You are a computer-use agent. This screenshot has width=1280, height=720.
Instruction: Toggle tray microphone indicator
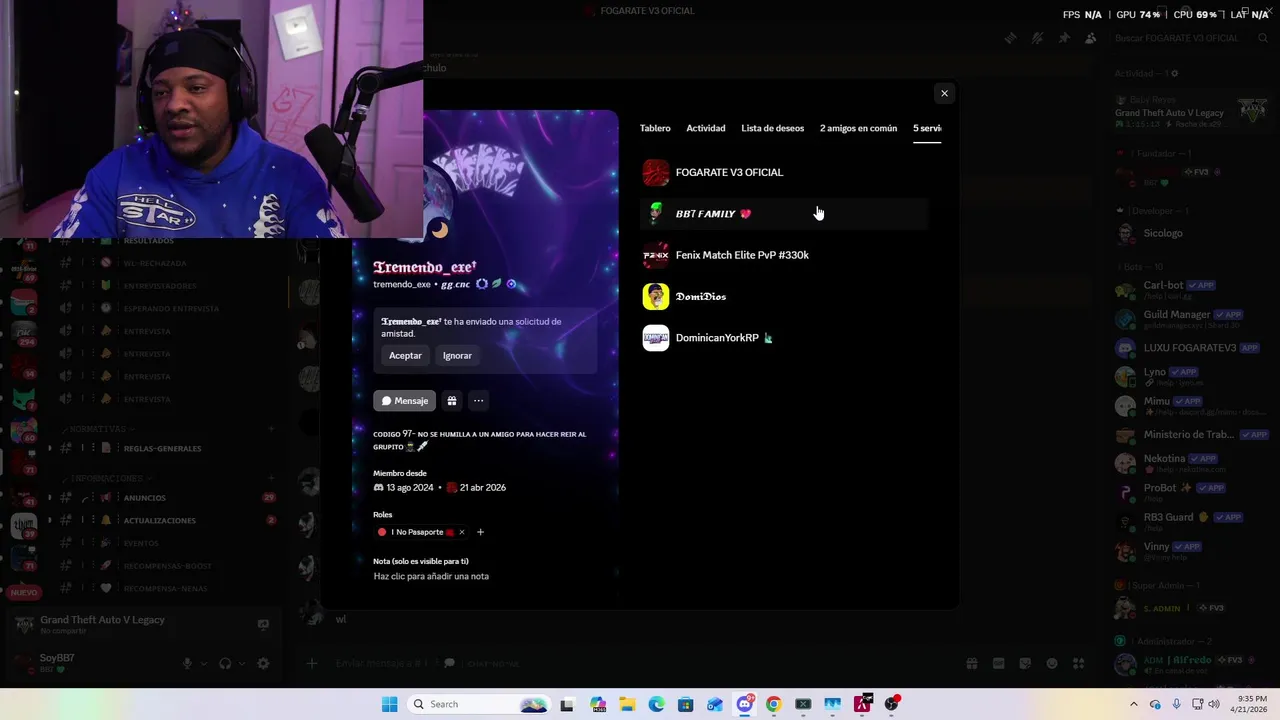pos(1176,704)
